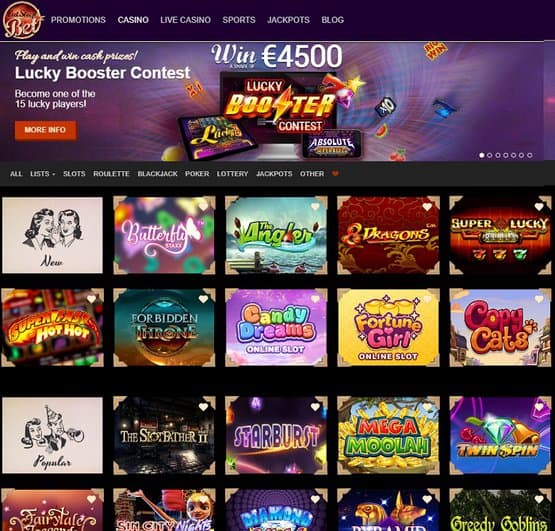Favorite the Forbidden Throne game heart

203,299
